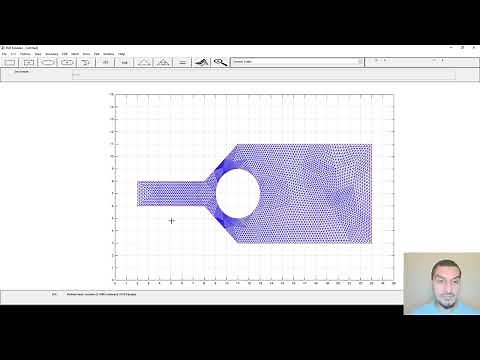
Task: Open the Plot menu
Action: point(97,54)
